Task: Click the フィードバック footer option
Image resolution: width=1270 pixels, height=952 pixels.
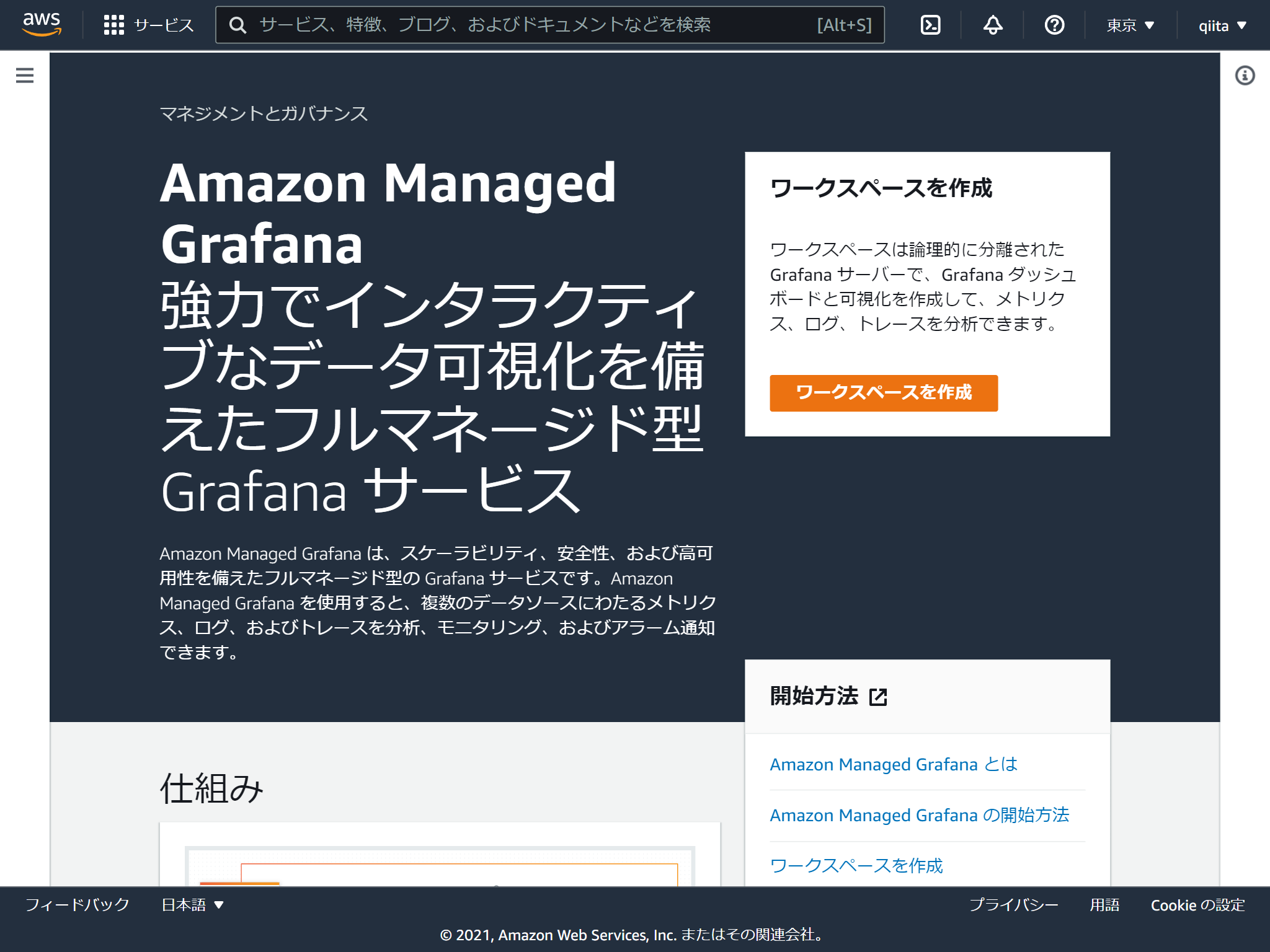Action: pyautogui.click(x=76, y=905)
